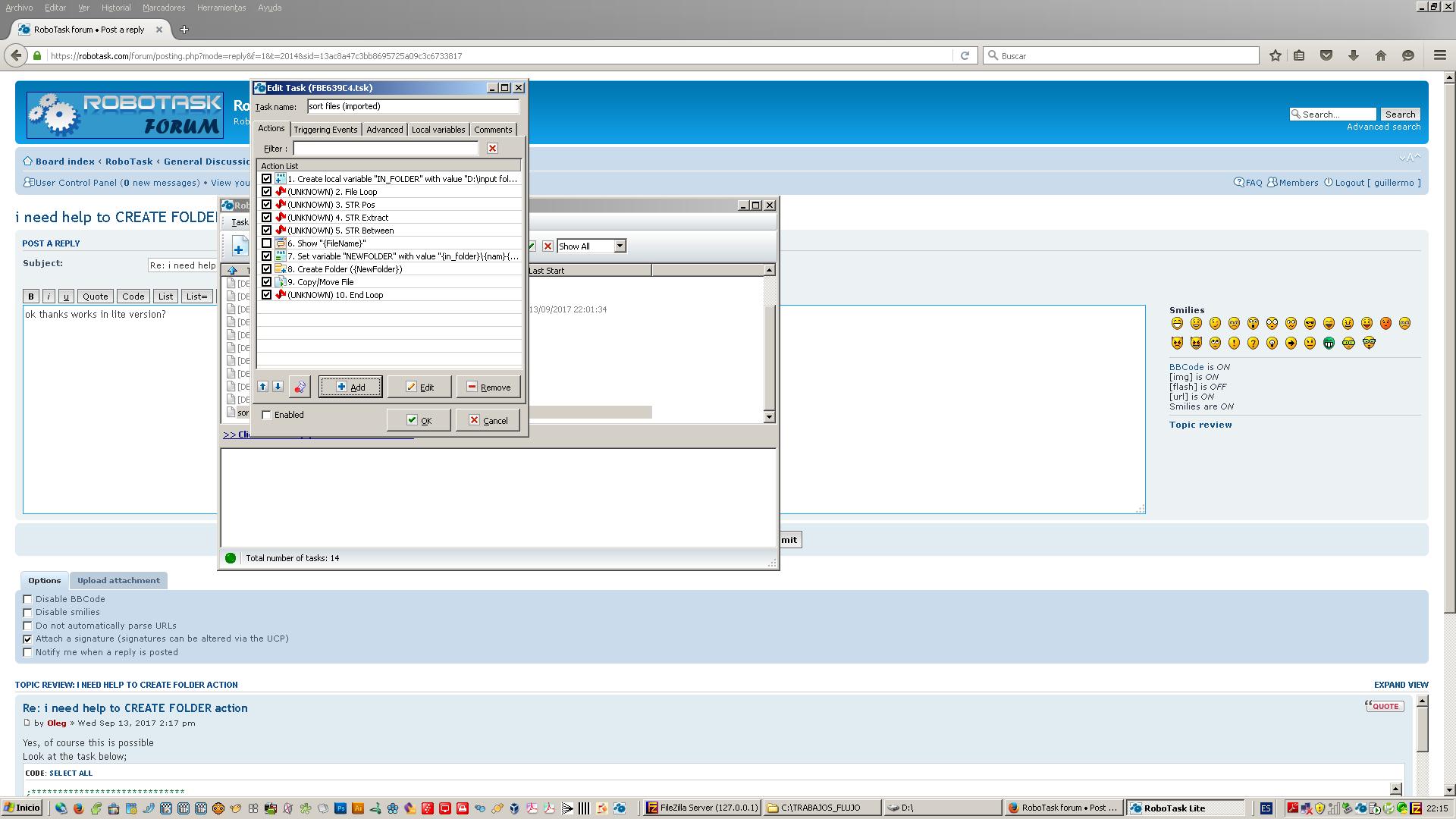Click the copy/duplicate action icon
Screen dimensions: 1456x819
pos(300,387)
